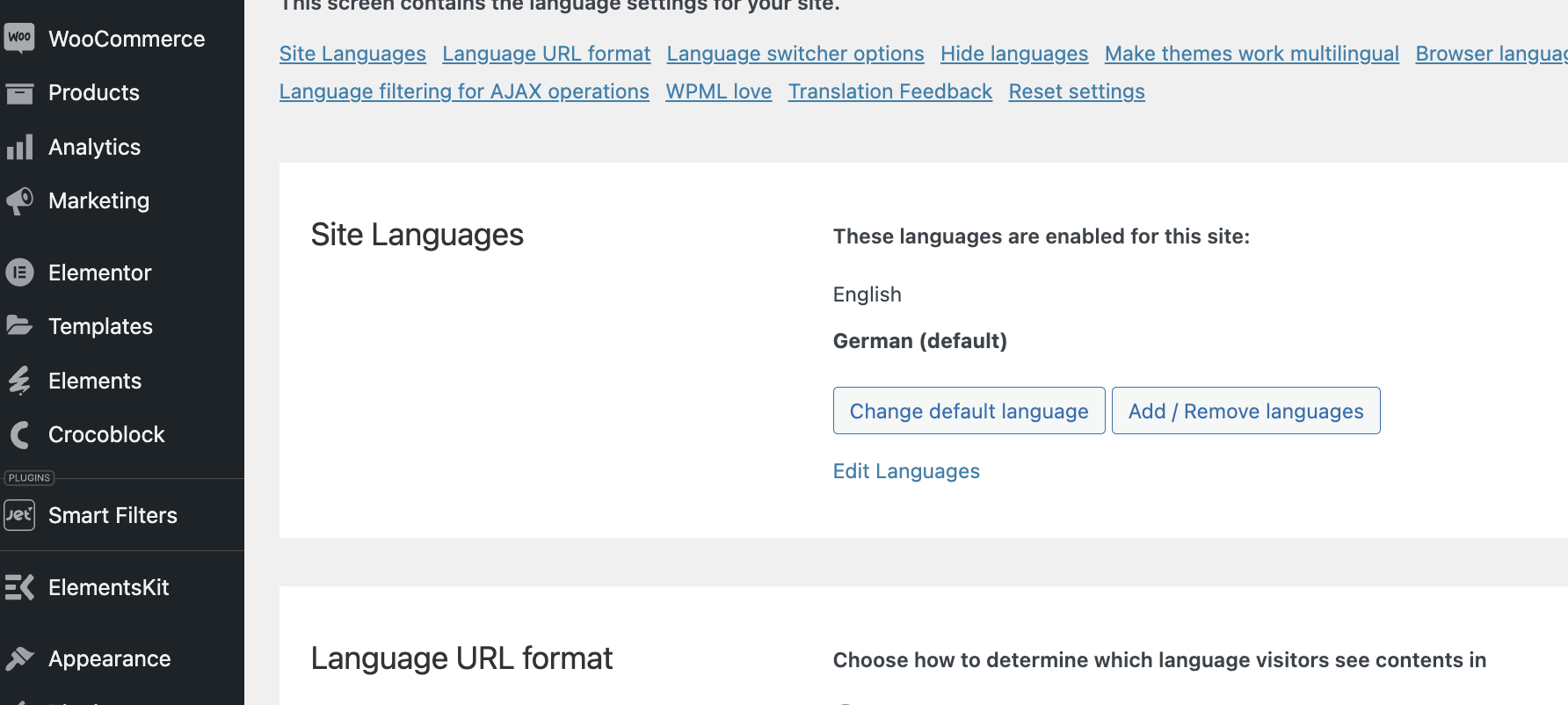This screenshot has height=705, width=1568.
Task: Open the Translation Feedback link
Action: (x=889, y=91)
